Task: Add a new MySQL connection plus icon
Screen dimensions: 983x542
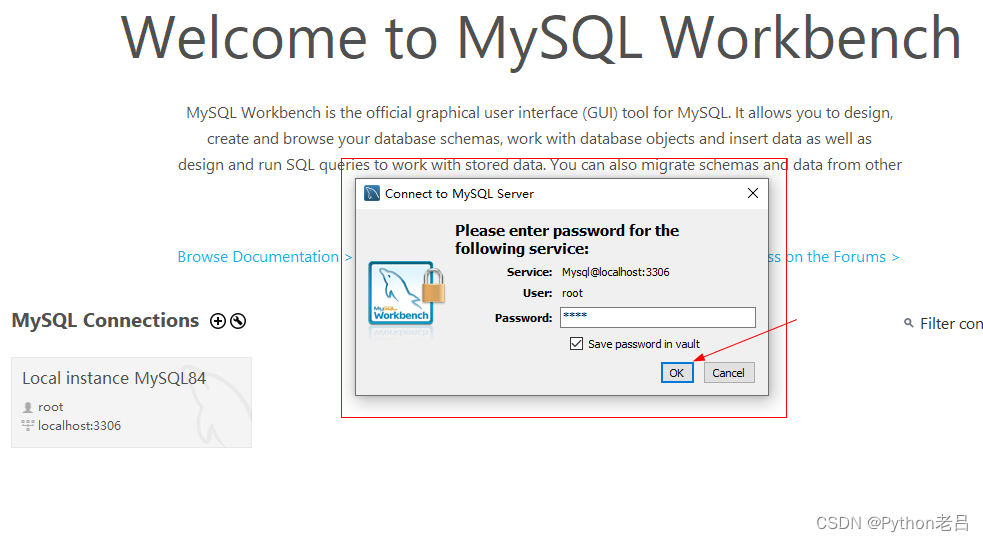Action: [x=218, y=321]
